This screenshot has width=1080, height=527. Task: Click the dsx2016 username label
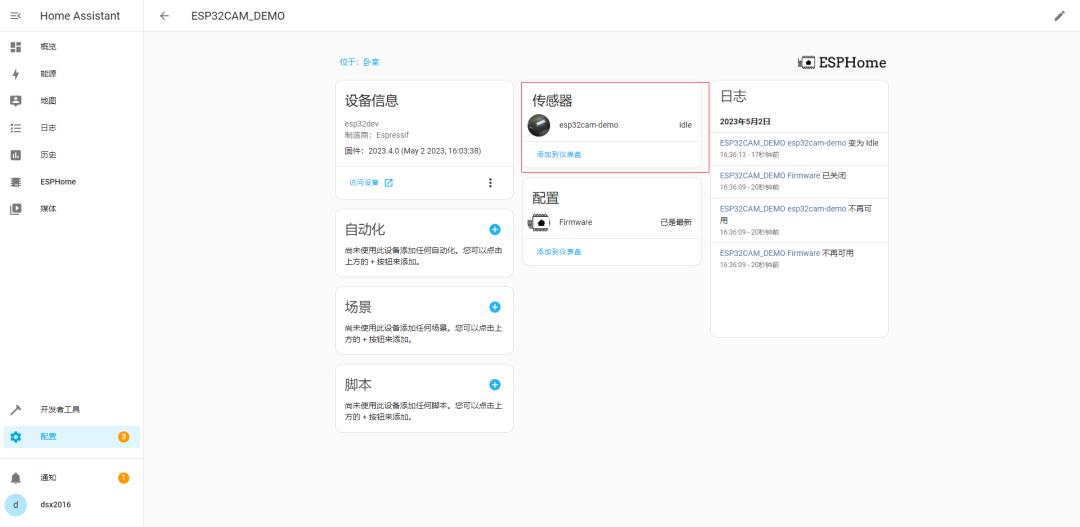[x=55, y=505]
